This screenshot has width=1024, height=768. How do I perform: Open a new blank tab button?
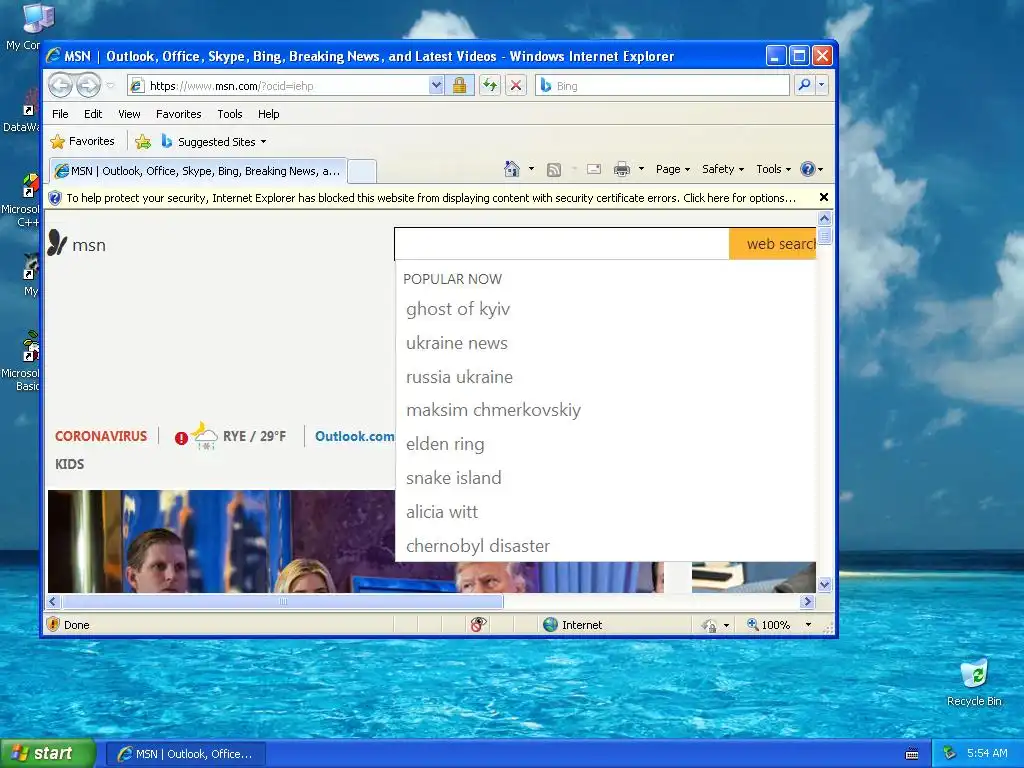click(362, 171)
